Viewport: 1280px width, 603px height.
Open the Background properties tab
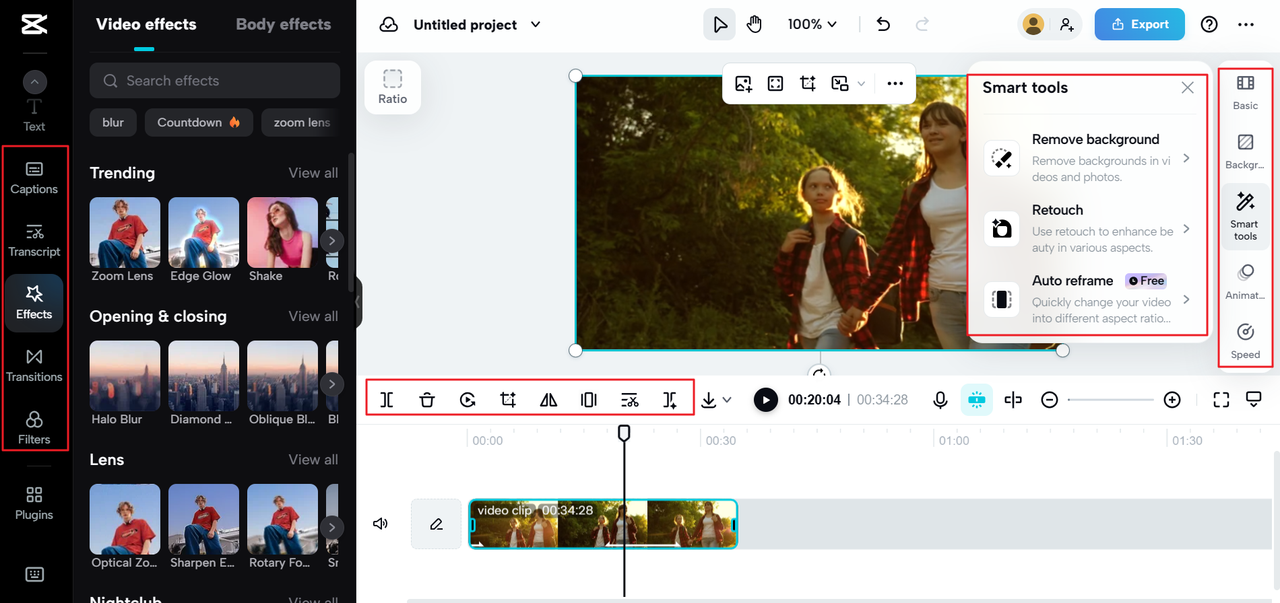pos(1245,152)
